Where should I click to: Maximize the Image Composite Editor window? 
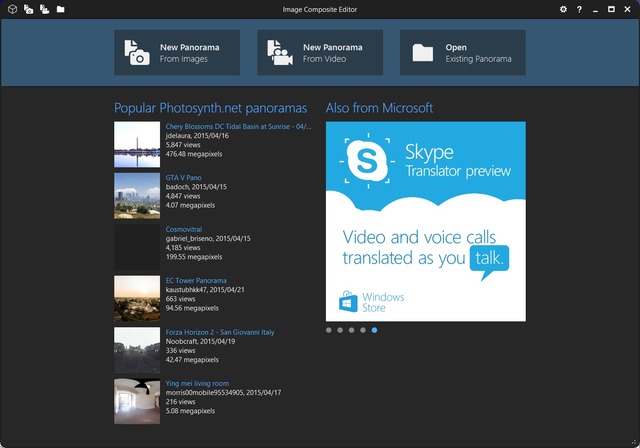coord(611,9)
